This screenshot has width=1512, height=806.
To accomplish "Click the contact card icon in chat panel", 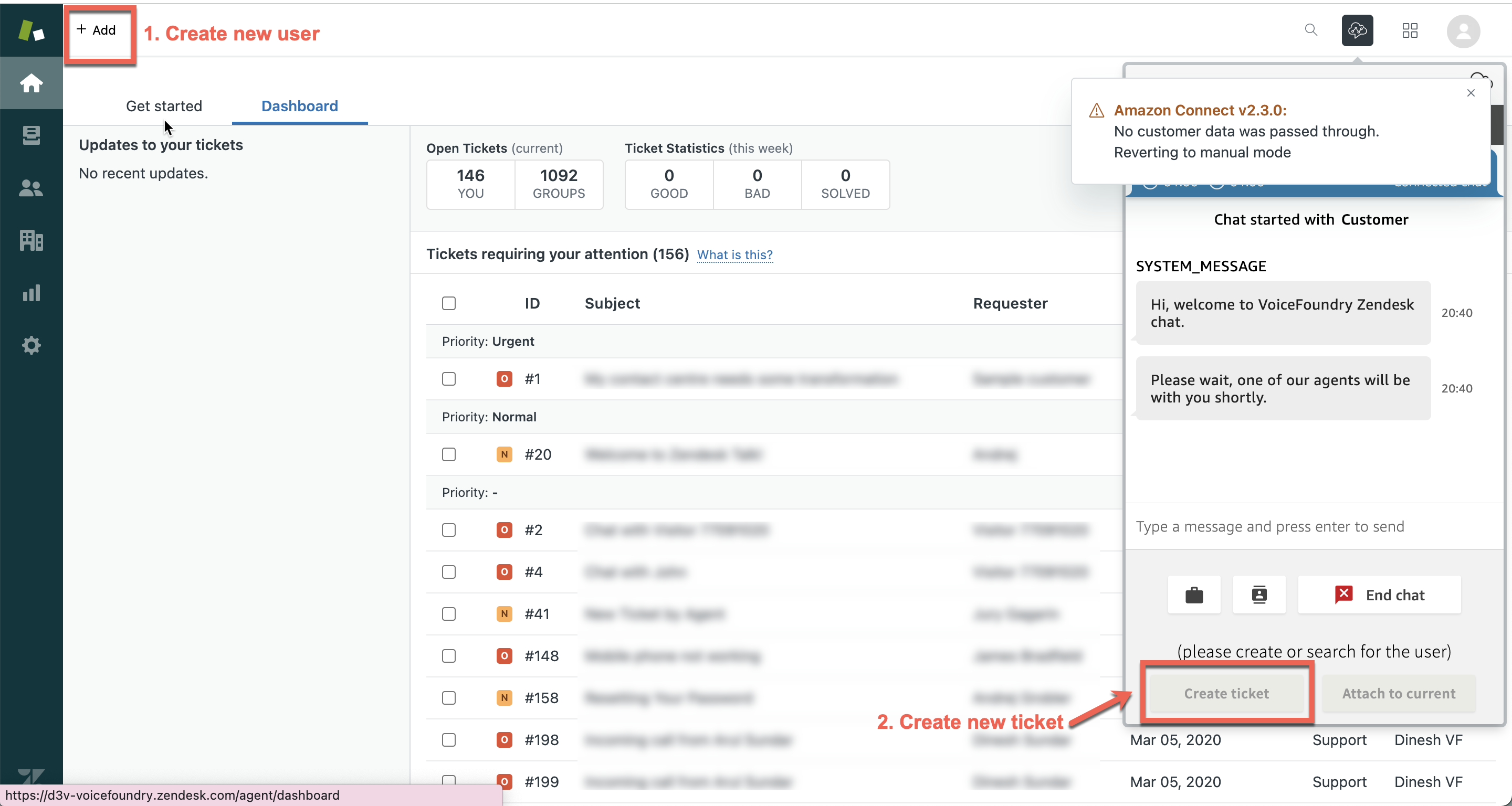I will point(1259,595).
